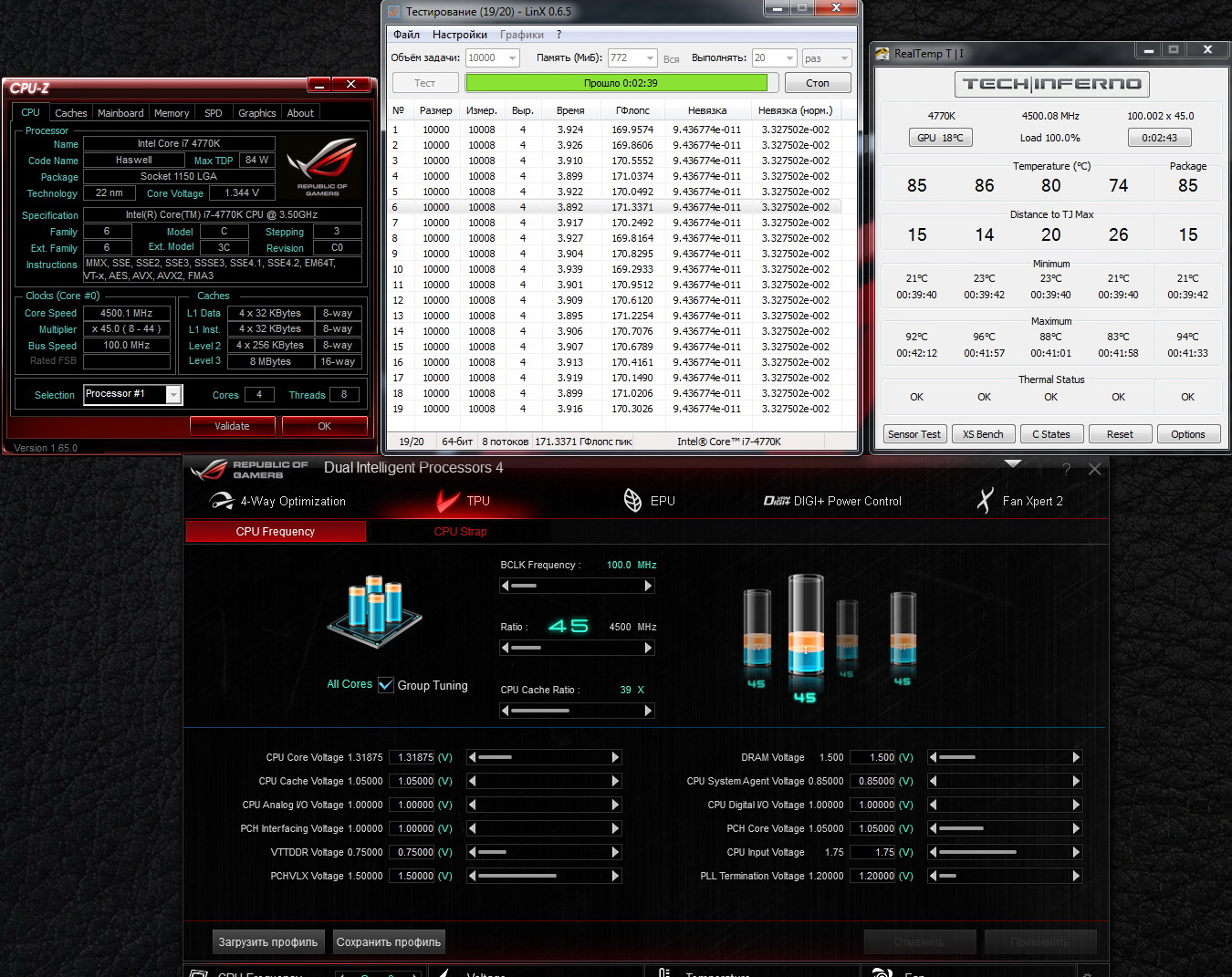Raise DRAM Voltage with the right arrow
This screenshot has height=977, width=1232.
click(x=1077, y=757)
